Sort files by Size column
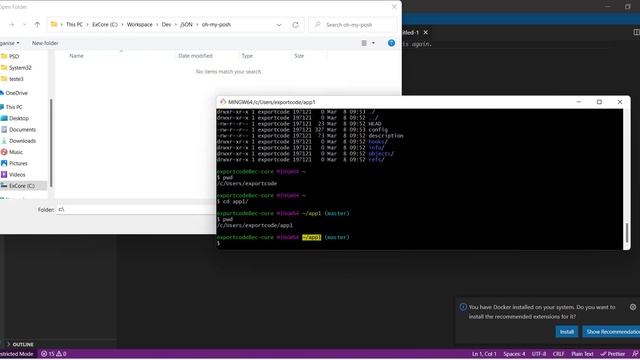Image resolution: width=640 pixels, height=360 pixels. [299, 56]
